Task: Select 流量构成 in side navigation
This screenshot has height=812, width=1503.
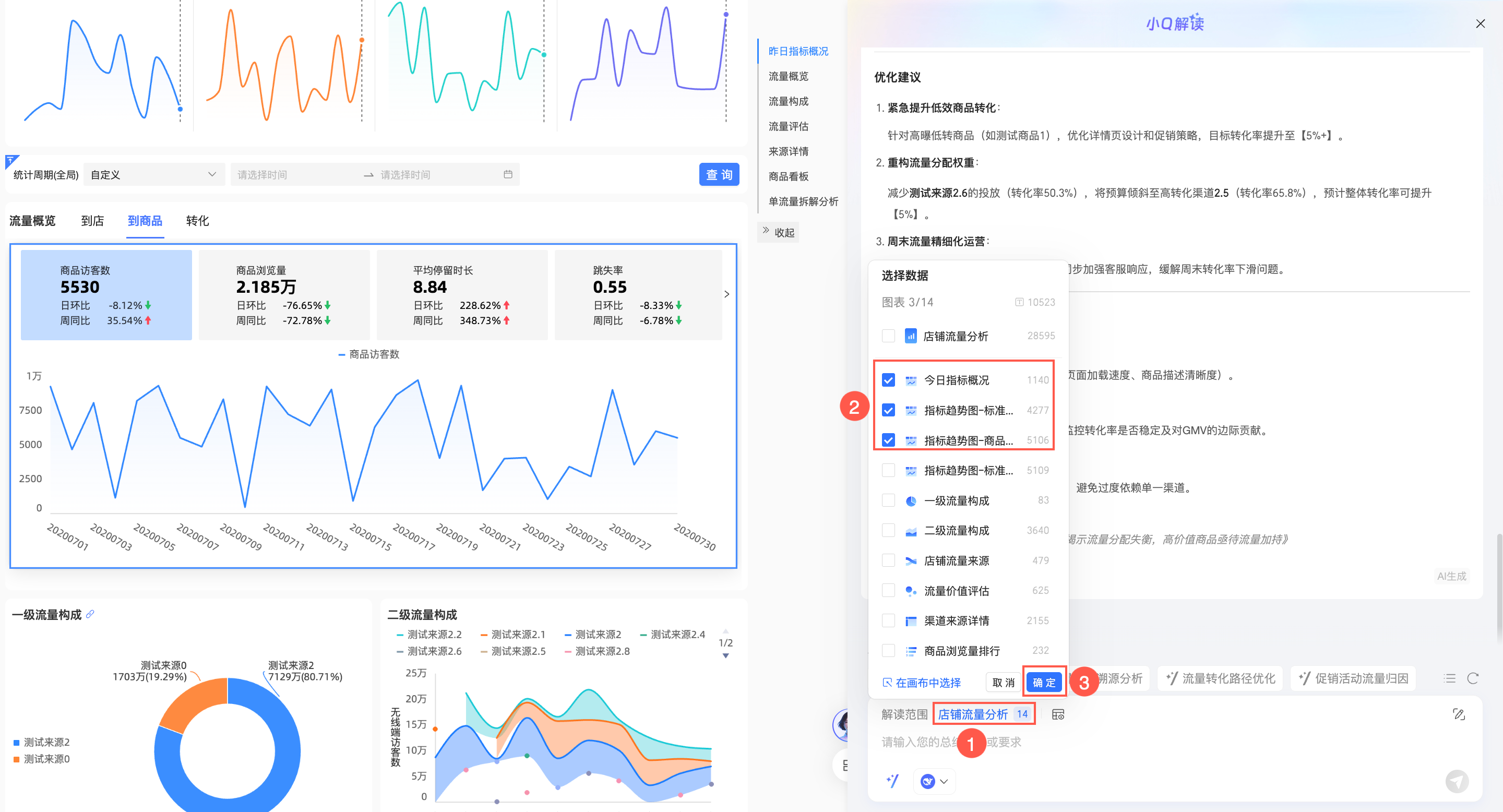Action: pyautogui.click(x=788, y=101)
